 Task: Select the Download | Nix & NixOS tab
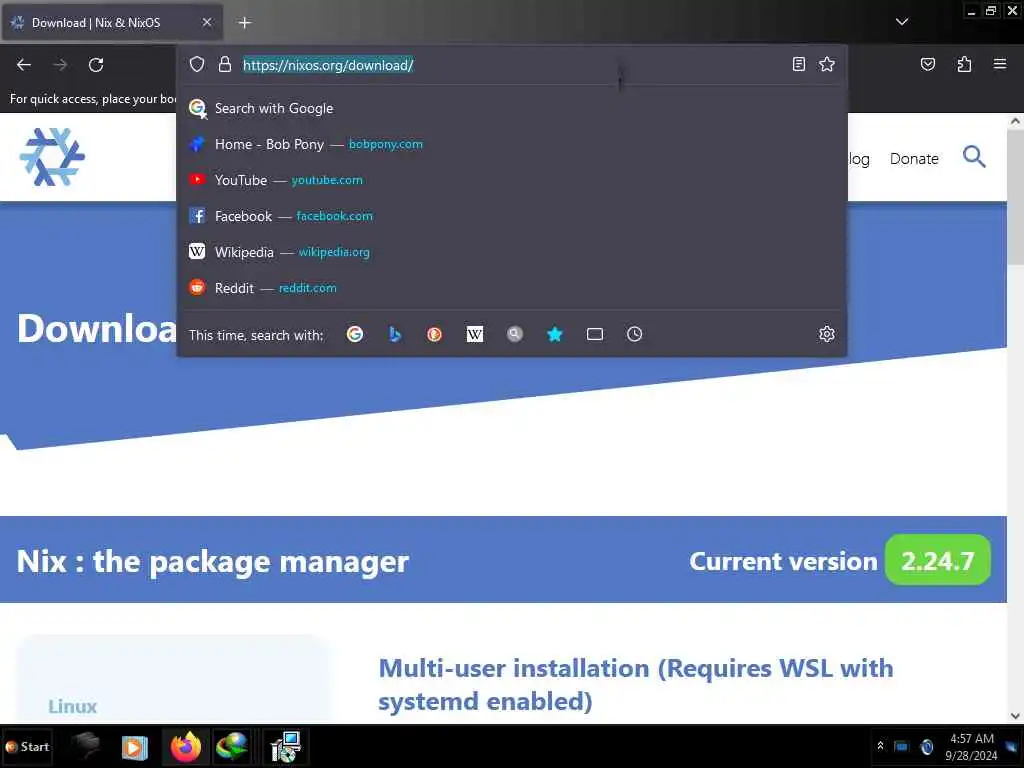(112, 23)
